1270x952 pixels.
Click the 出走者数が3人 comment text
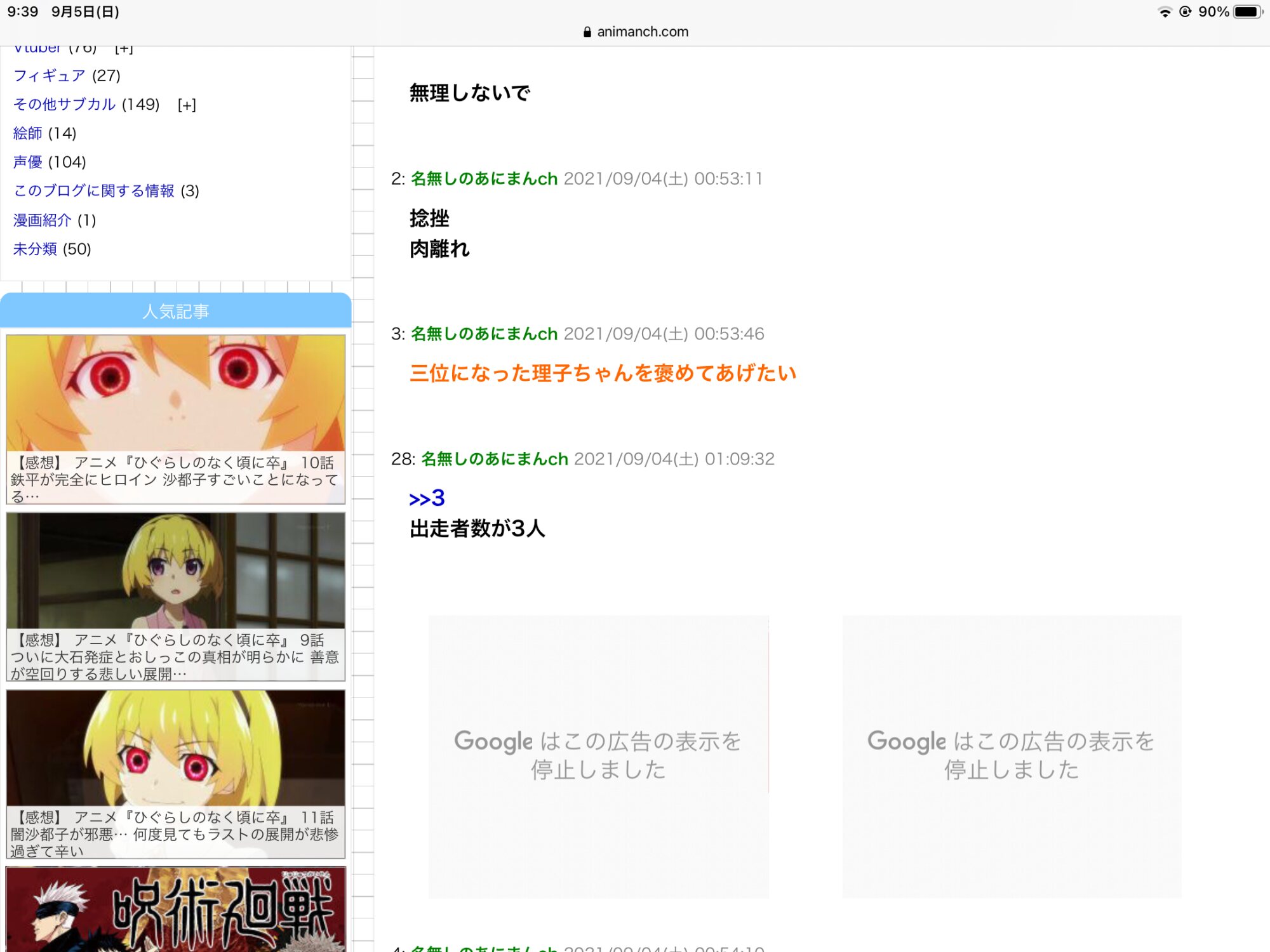478,528
